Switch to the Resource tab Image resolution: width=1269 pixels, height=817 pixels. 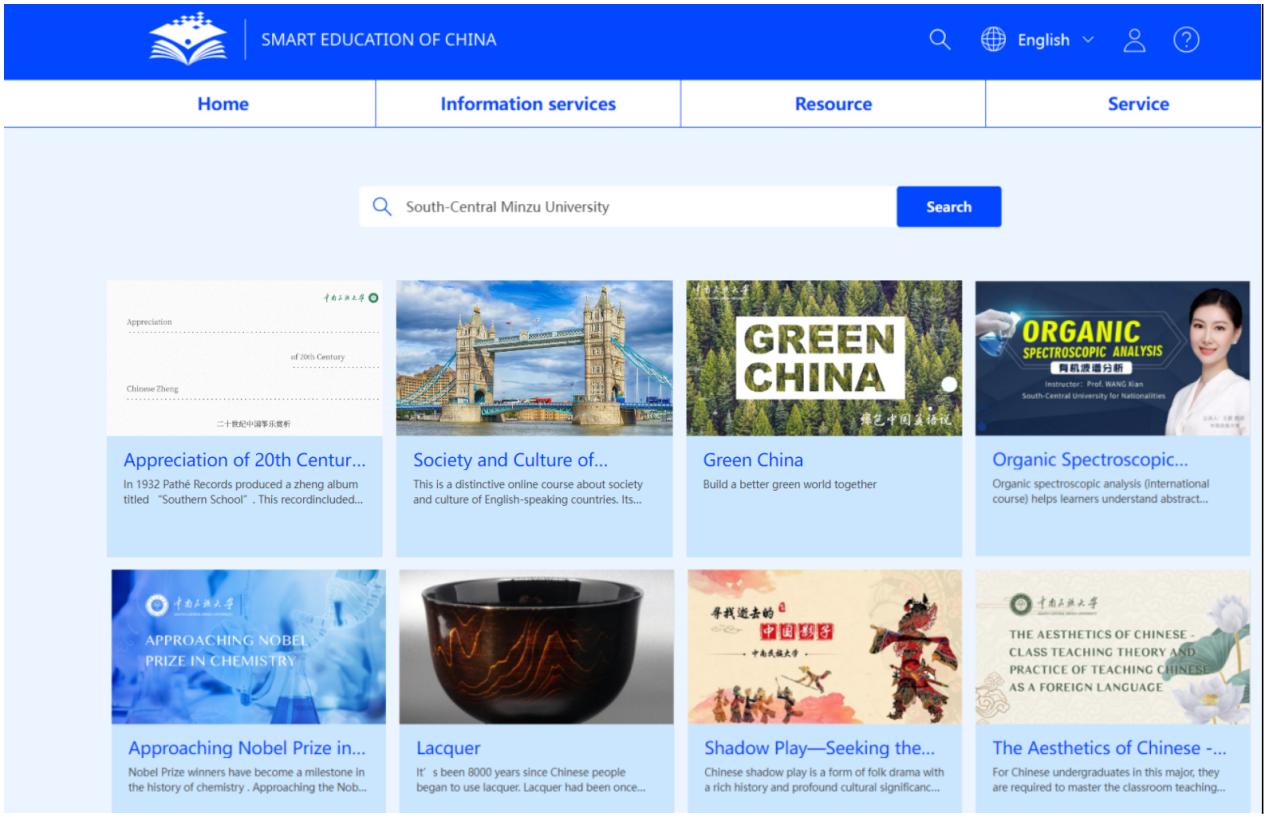pos(833,104)
